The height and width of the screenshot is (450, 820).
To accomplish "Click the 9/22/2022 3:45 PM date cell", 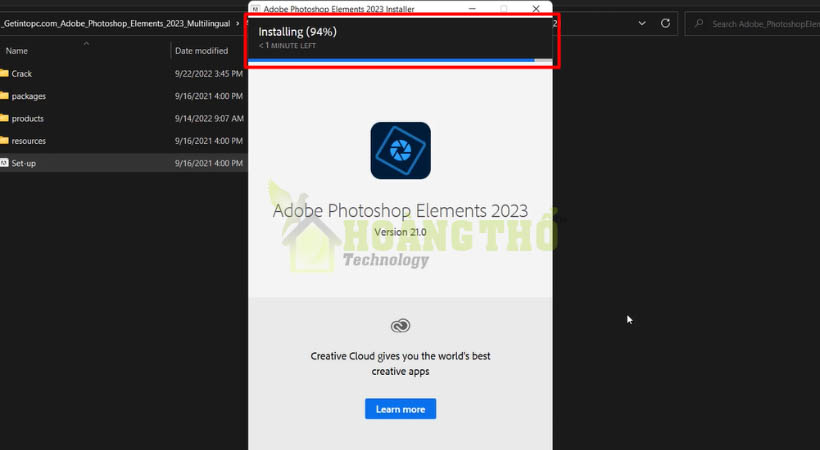I will [209, 74].
